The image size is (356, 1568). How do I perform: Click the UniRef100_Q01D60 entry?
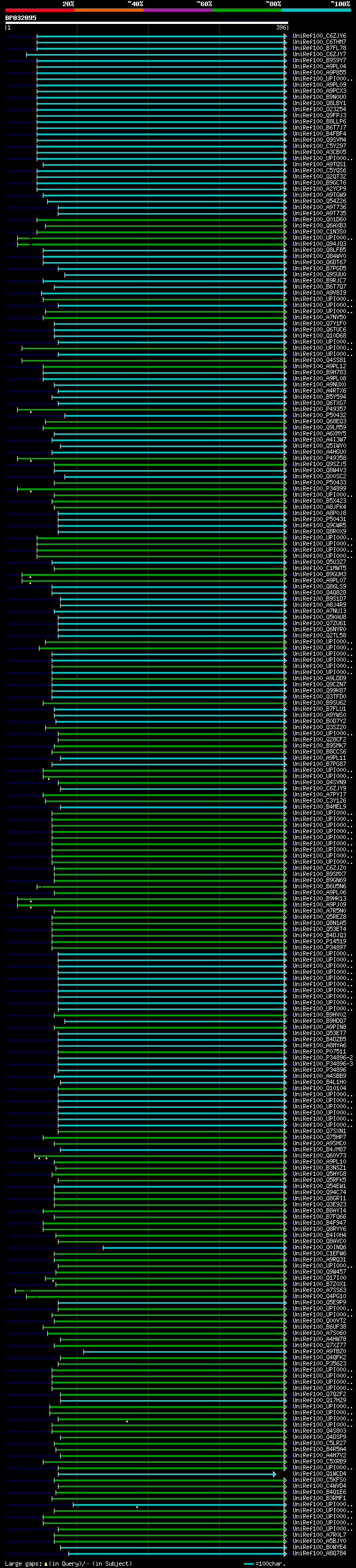coord(319,220)
